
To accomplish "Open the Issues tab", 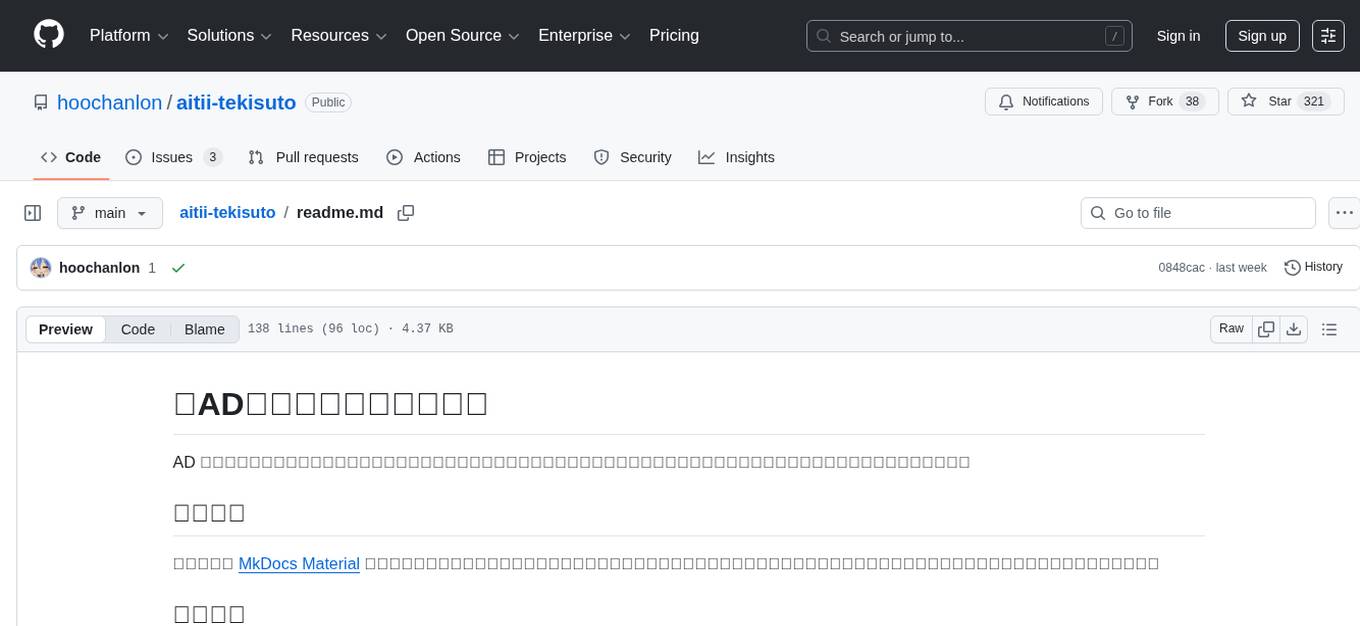I will (x=172, y=157).
